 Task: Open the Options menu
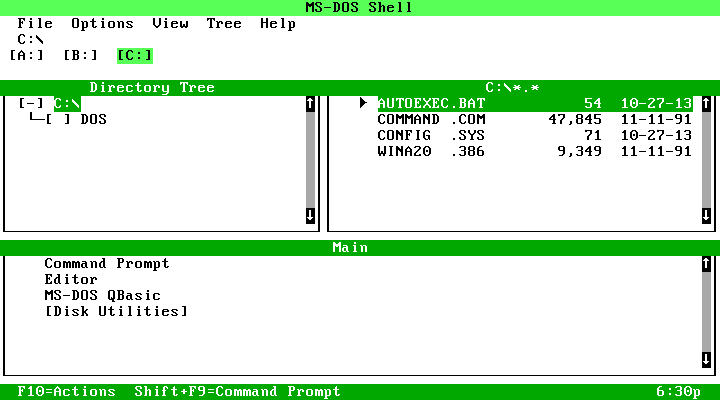tap(102, 23)
